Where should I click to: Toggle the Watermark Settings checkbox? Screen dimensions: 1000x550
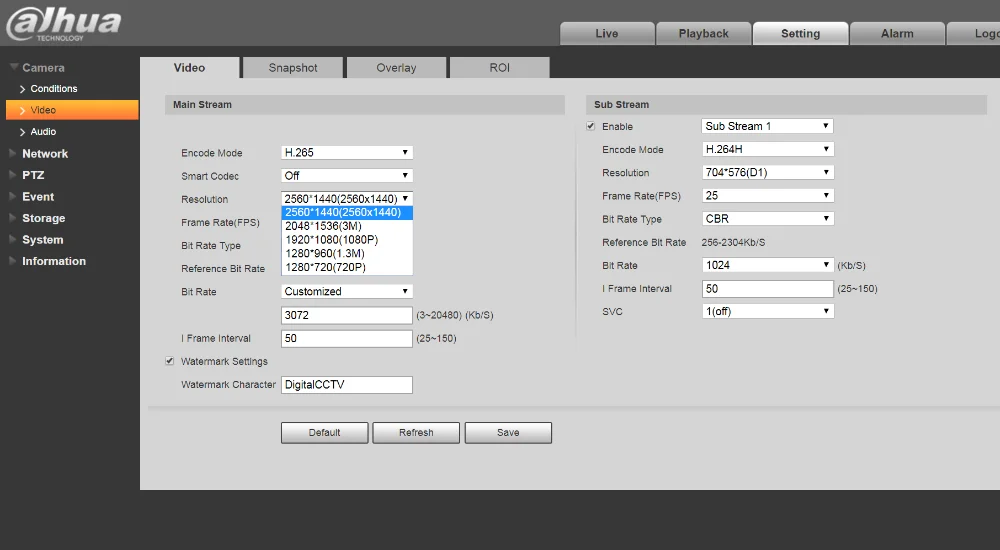click(170, 361)
